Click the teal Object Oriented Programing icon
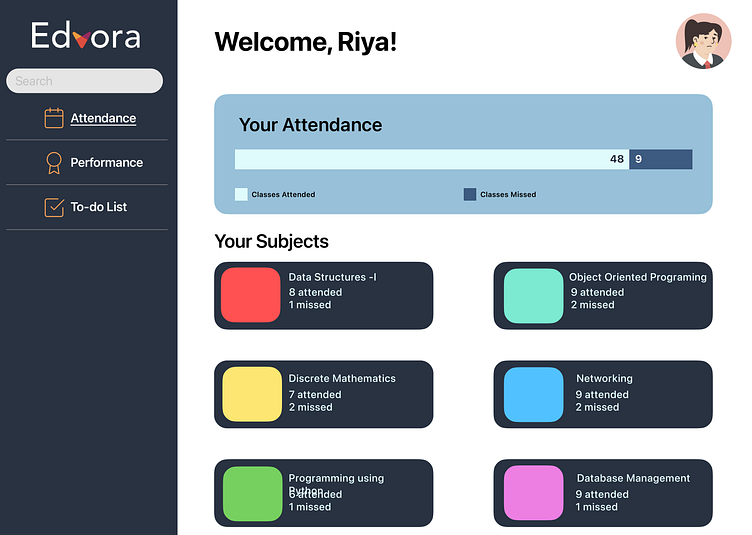 (533, 295)
